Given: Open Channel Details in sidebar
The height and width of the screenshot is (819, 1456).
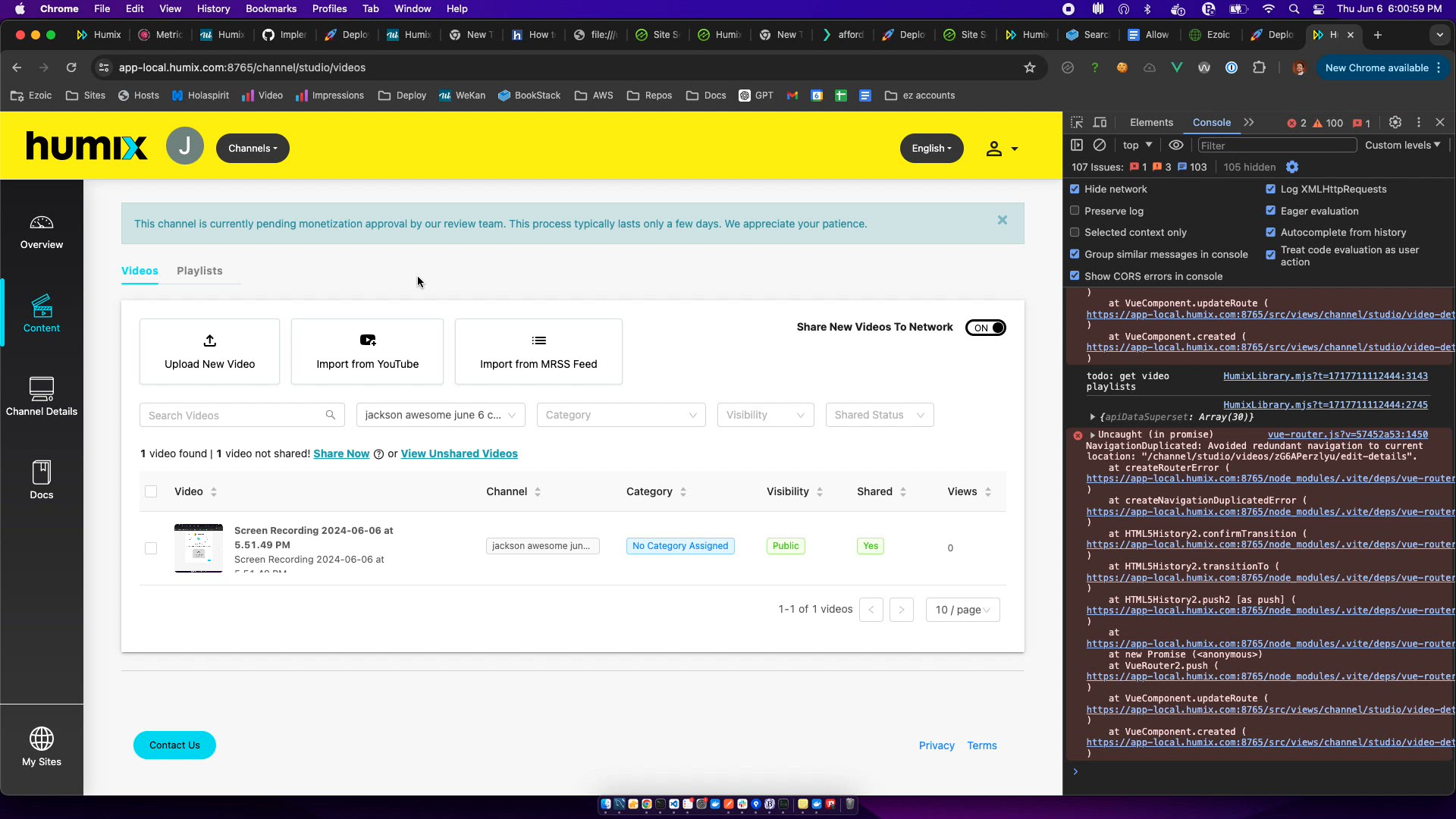Looking at the screenshot, I should (x=42, y=396).
